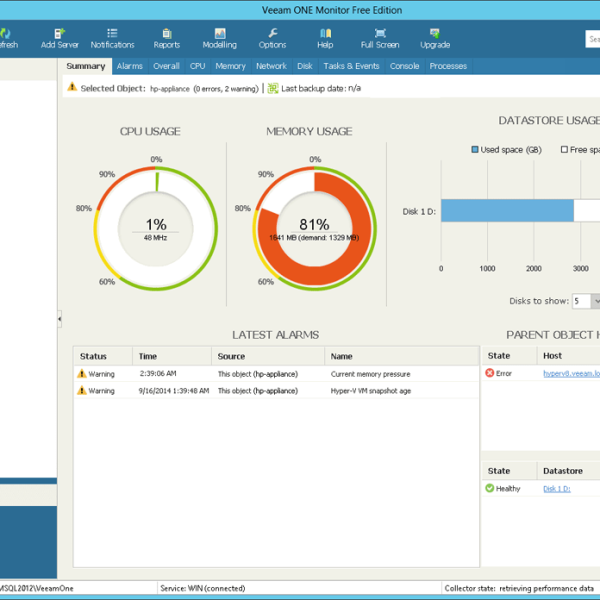Image resolution: width=600 pixels, height=600 pixels.
Task: Switch to the Summary tab
Action: (86, 66)
